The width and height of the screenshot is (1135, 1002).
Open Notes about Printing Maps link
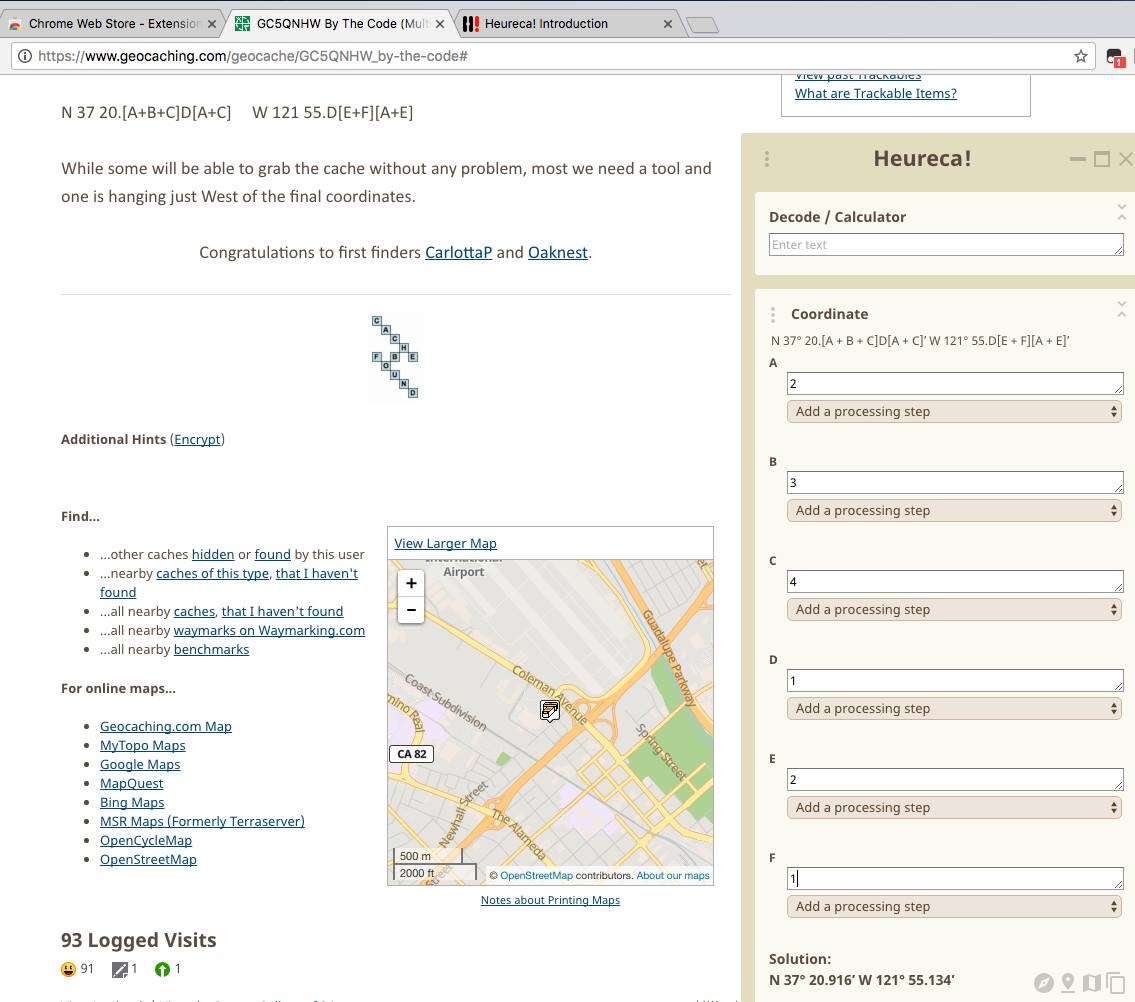tap(550, 900)
